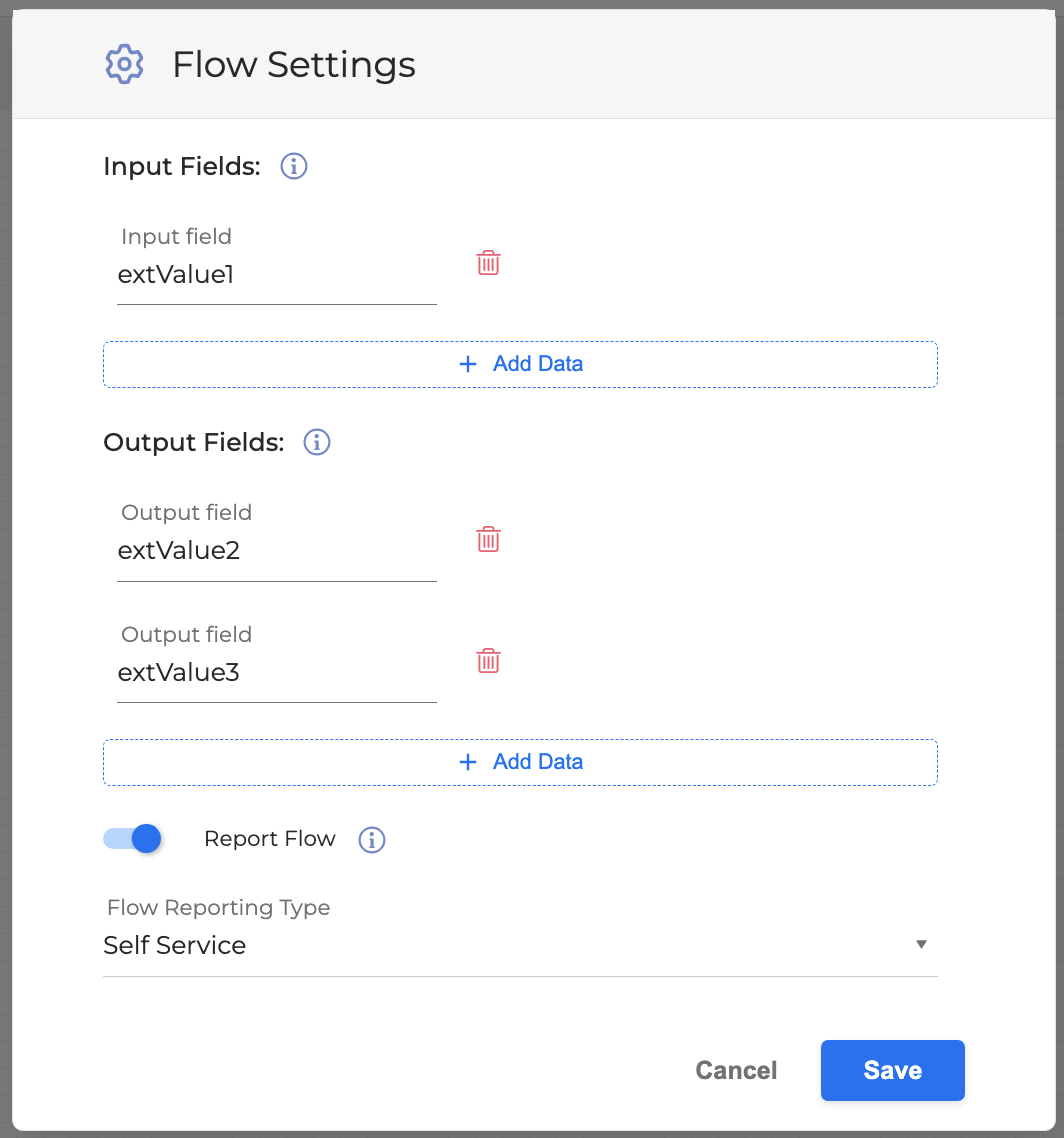Edit the extValue2 output field
The height and width of the screenshot is (1138, 1064).
276,551
